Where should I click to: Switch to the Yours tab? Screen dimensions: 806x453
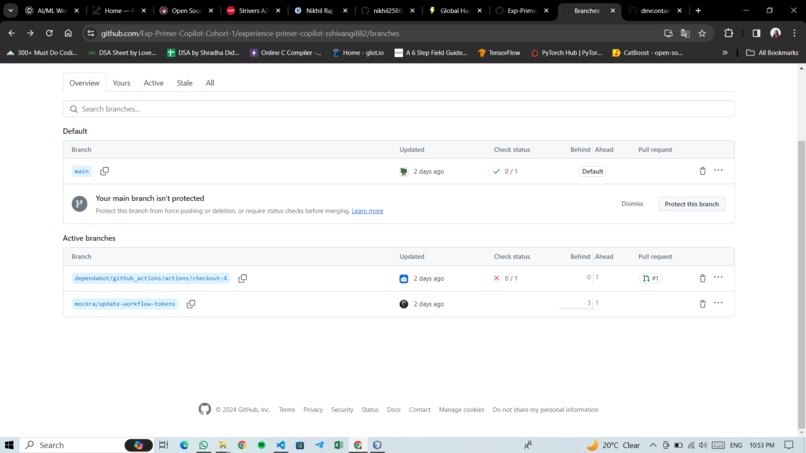(x=121, y=83)
